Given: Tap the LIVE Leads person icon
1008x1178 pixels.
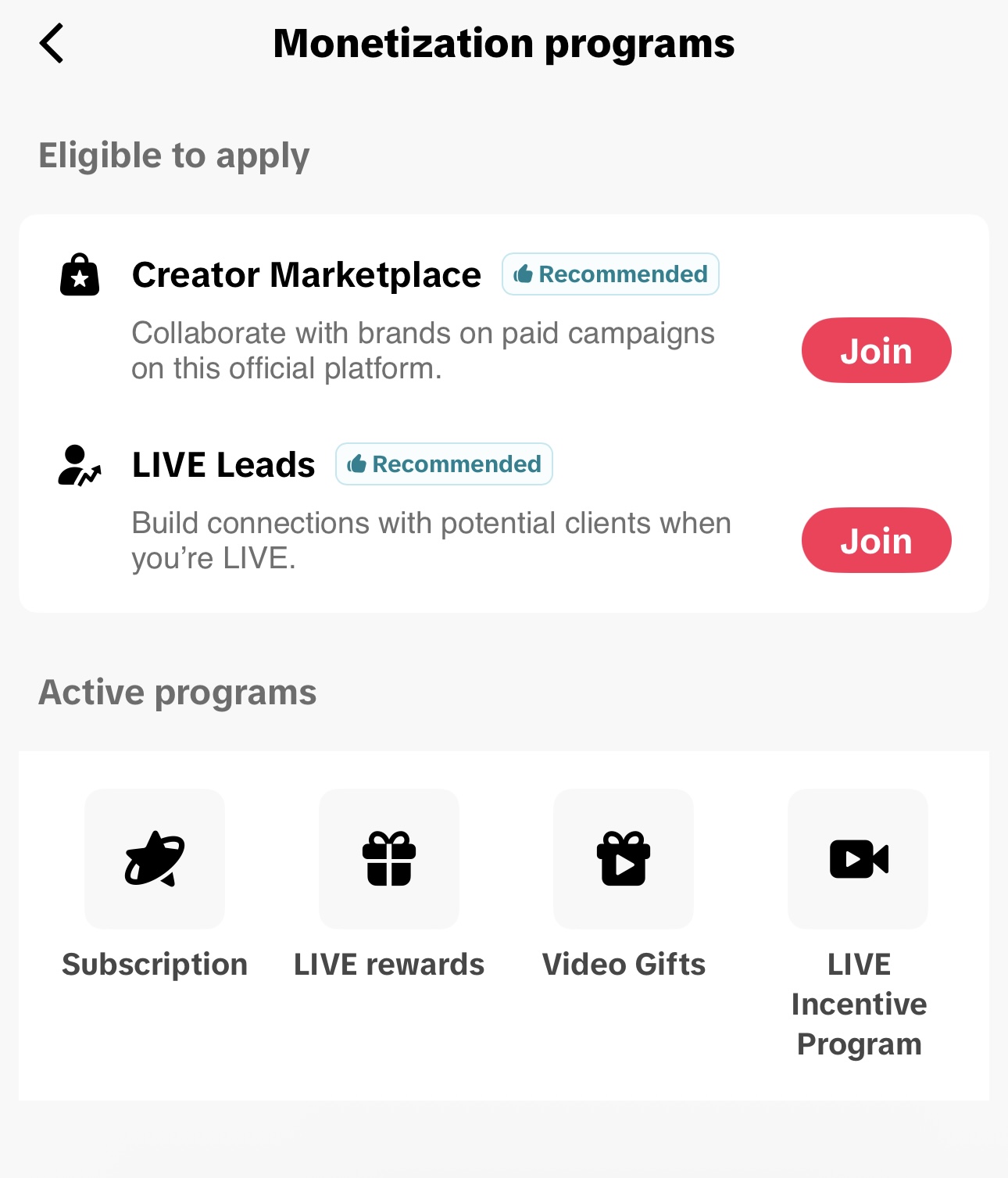Looking at the screenshot, I should pos(80,465).
